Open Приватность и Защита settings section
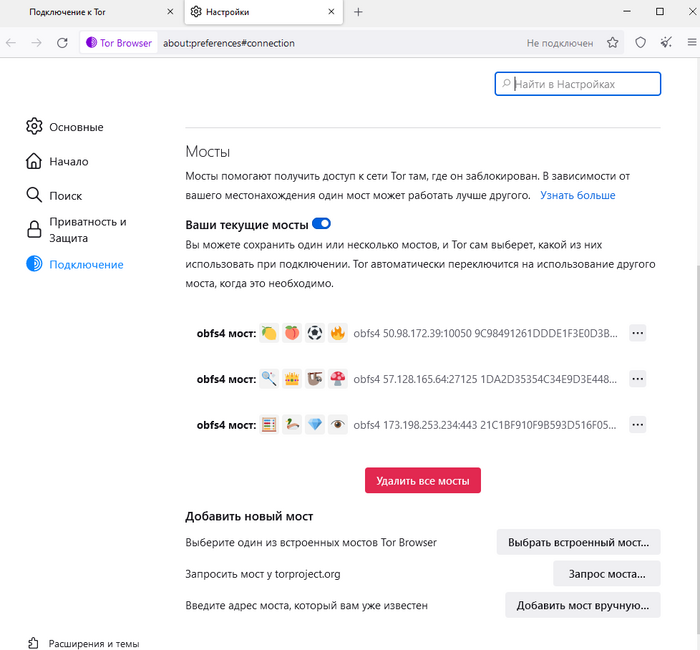The width and height of the screenshot is (700, 650). coord(88,230)
